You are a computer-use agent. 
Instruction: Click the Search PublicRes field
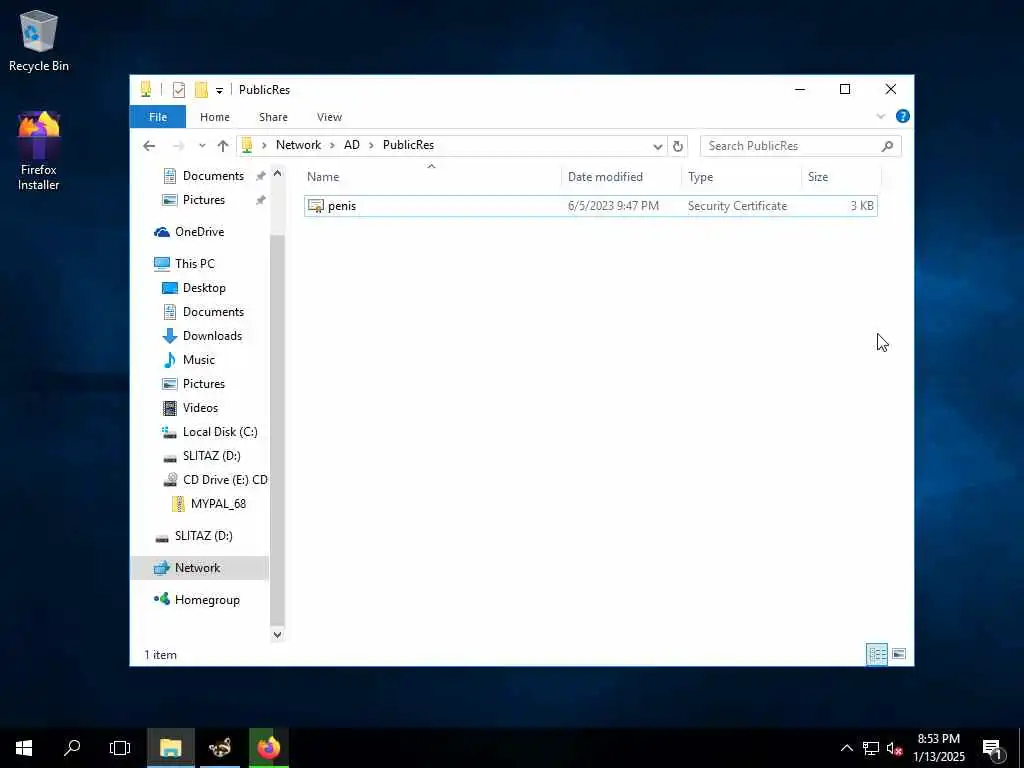(800, 146)
